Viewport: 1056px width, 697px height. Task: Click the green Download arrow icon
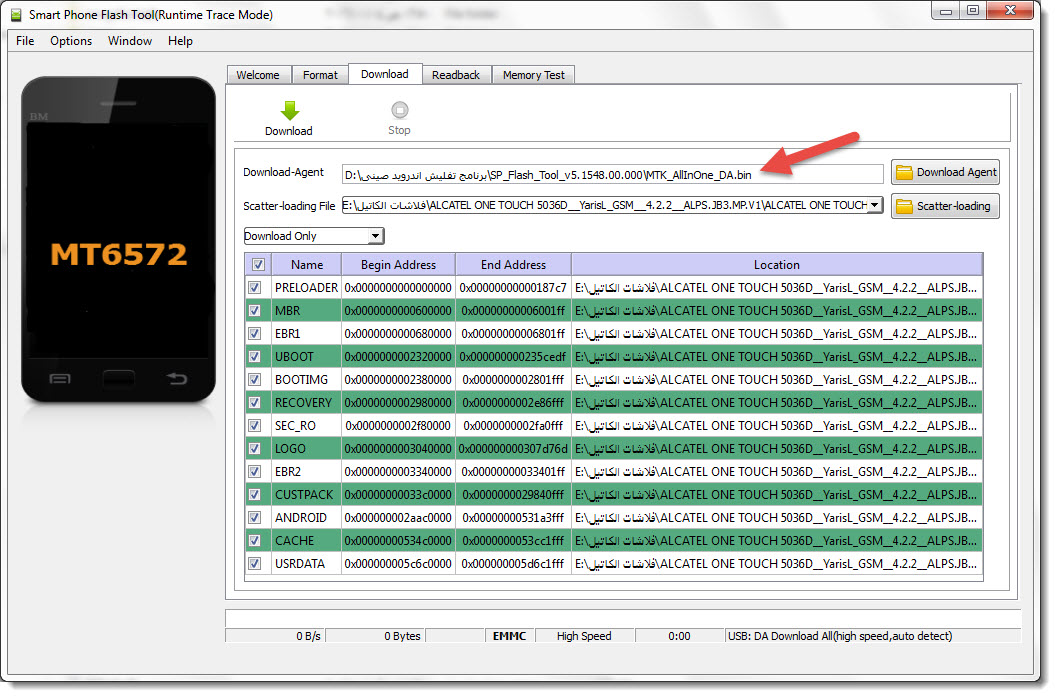pos(290,110)
